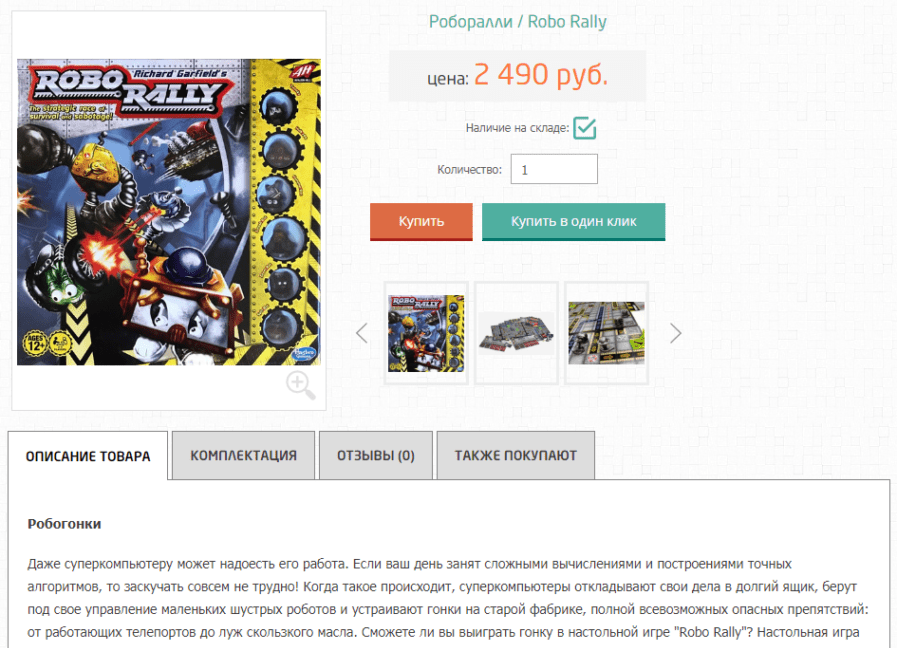The width and height of the screenshot is (897, 648).
Task: Focus the 'Количество' quantity input field
Action: click(x=554, y=169)
